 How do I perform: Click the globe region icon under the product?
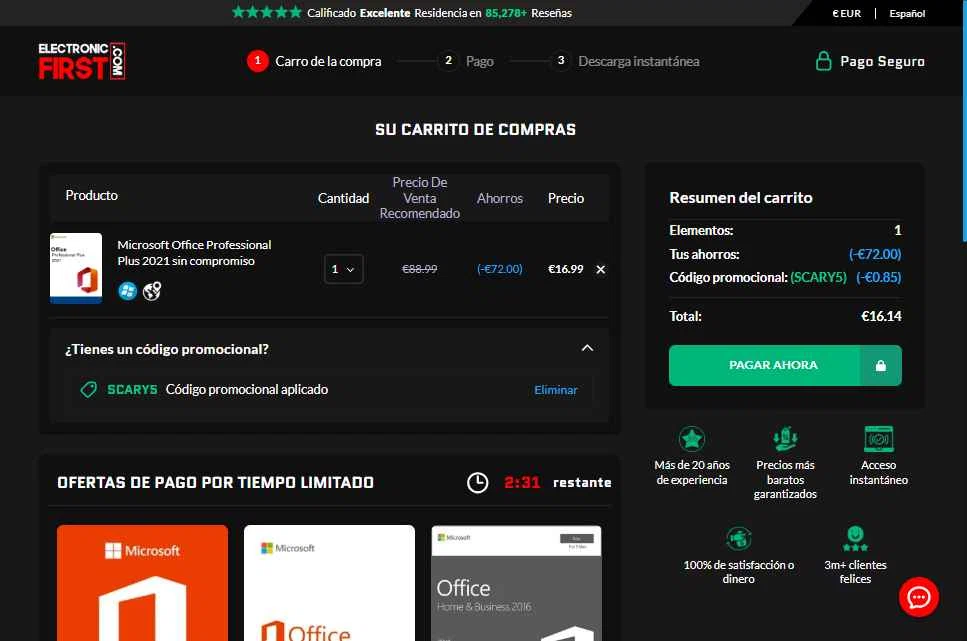[152, 291]
